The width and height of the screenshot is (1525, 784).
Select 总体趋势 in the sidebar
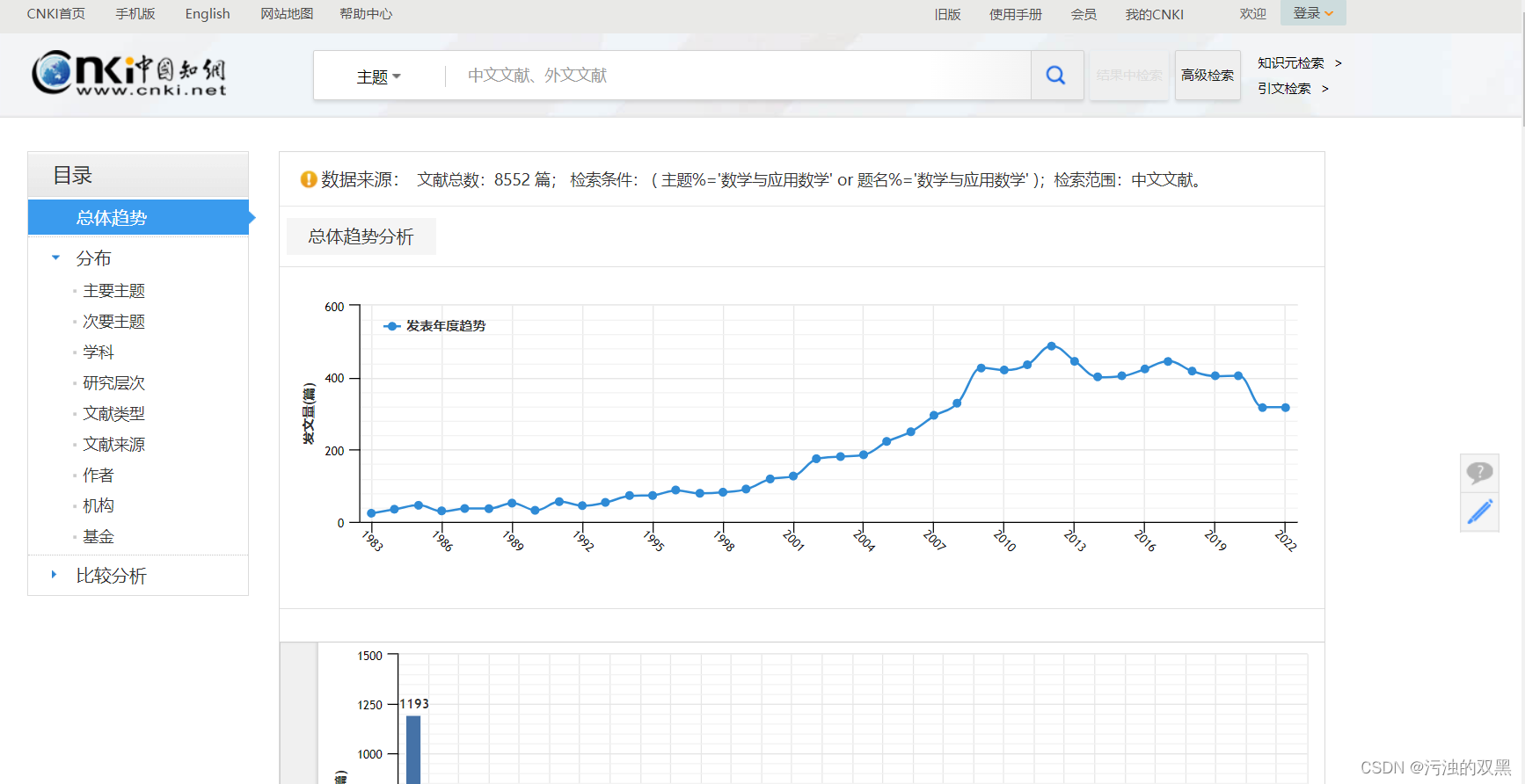[x=138, y=217]
